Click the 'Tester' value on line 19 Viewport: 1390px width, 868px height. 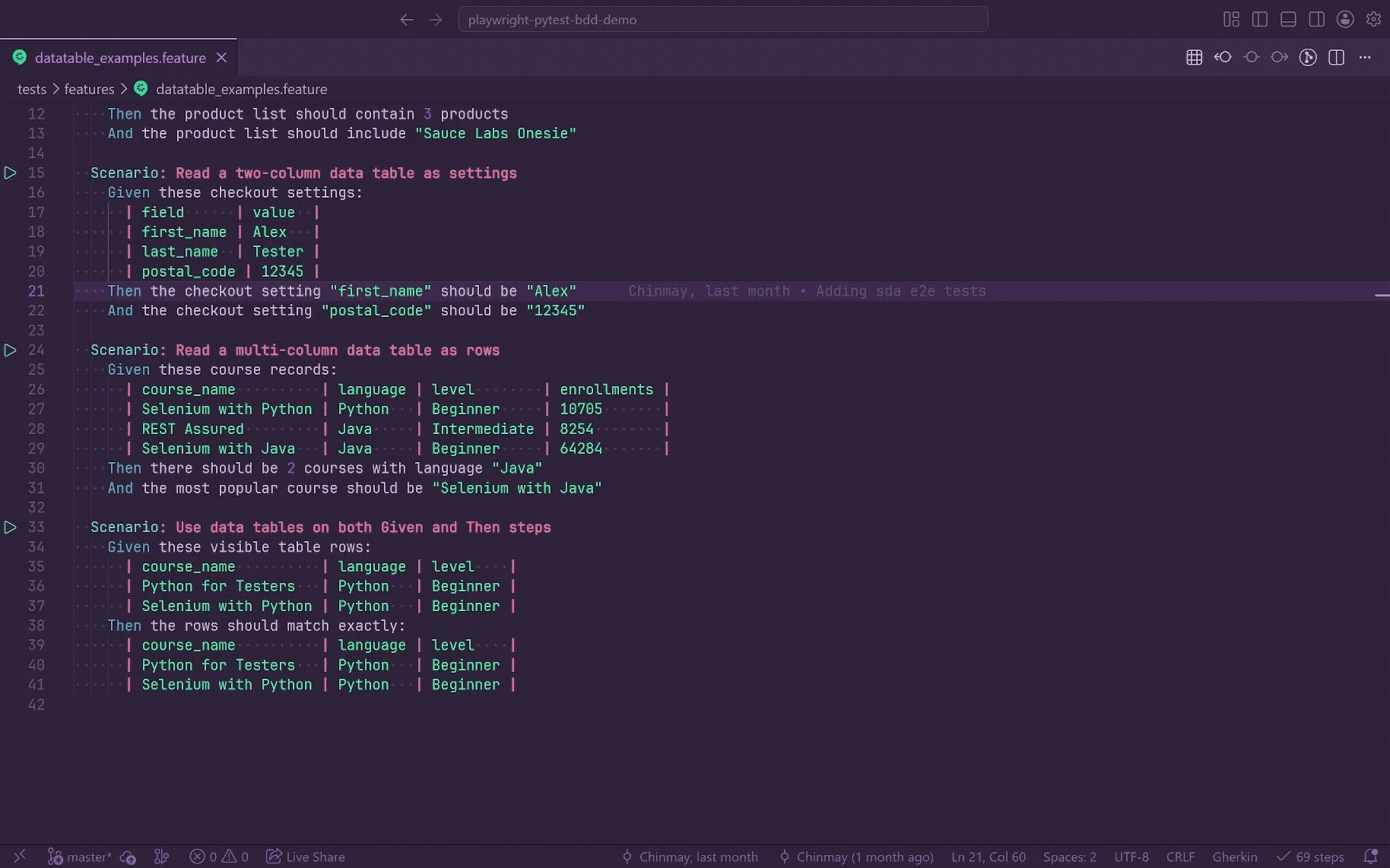click(x=278, y=252)
